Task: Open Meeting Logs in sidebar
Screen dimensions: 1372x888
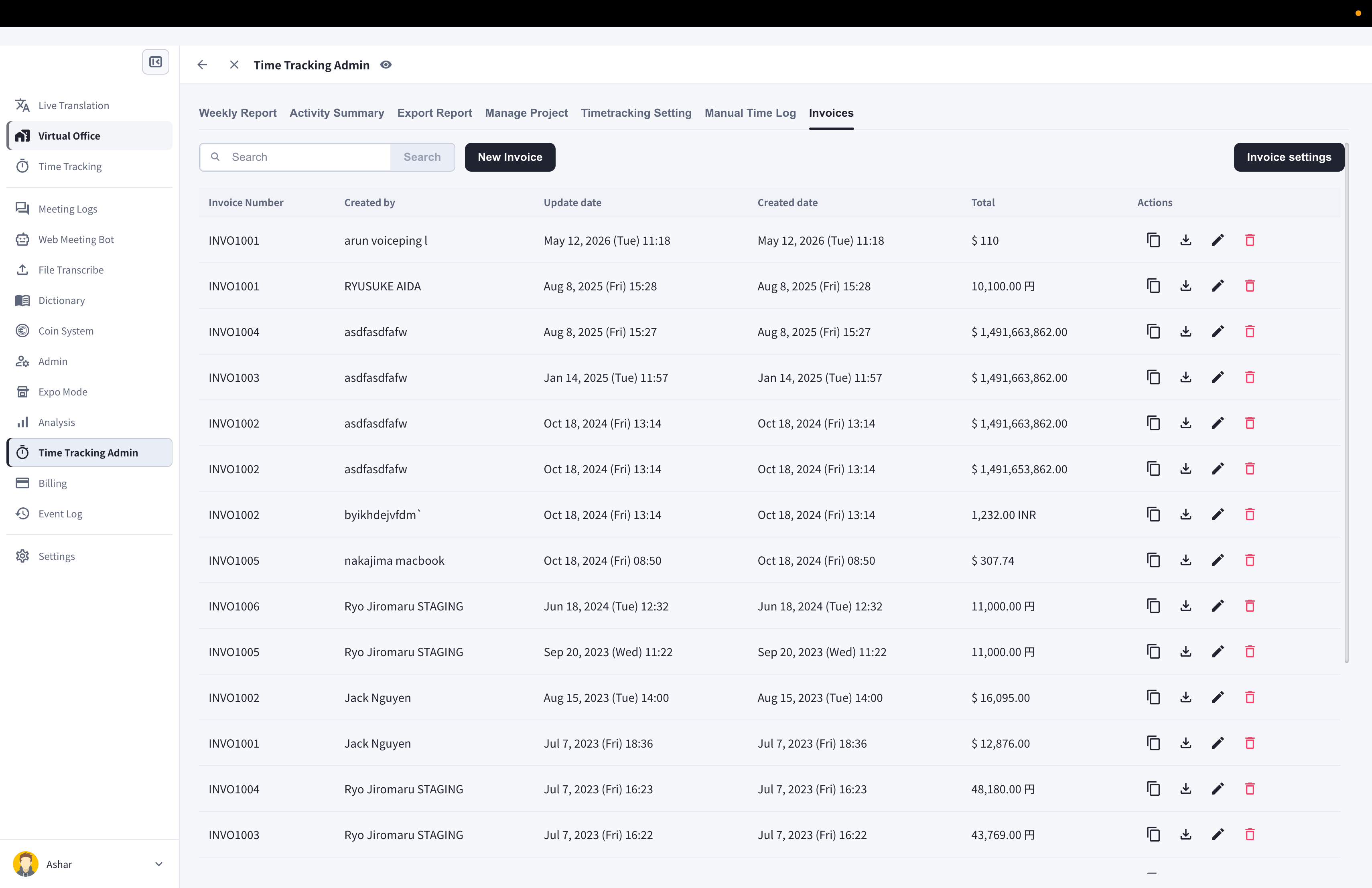Action: pos(89,209)
